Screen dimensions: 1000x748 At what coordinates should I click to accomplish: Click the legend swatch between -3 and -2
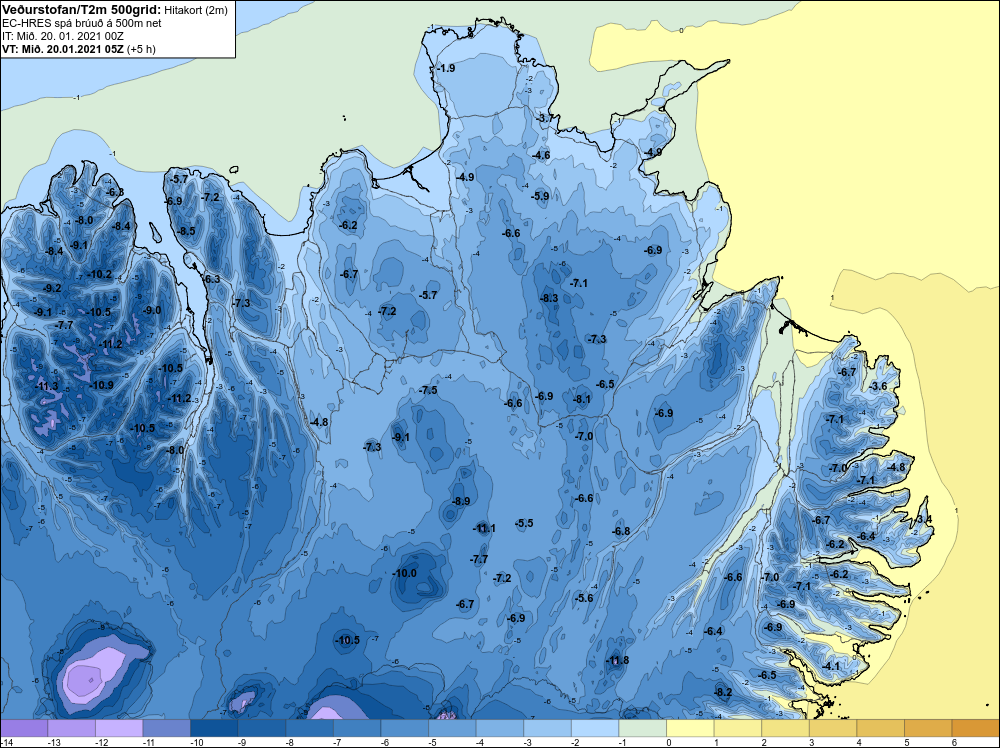point(548,728)
